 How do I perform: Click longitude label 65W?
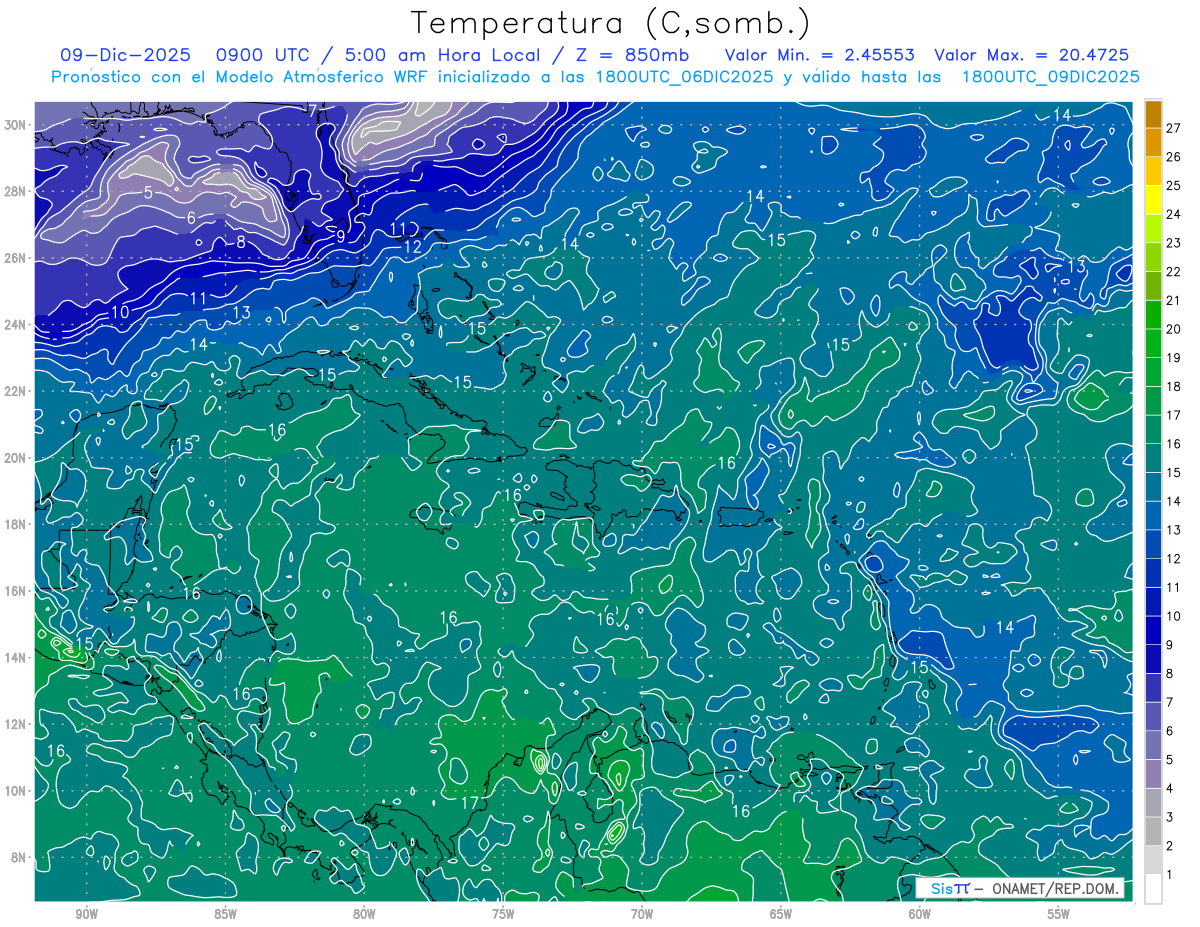click(x=781, y=914)
